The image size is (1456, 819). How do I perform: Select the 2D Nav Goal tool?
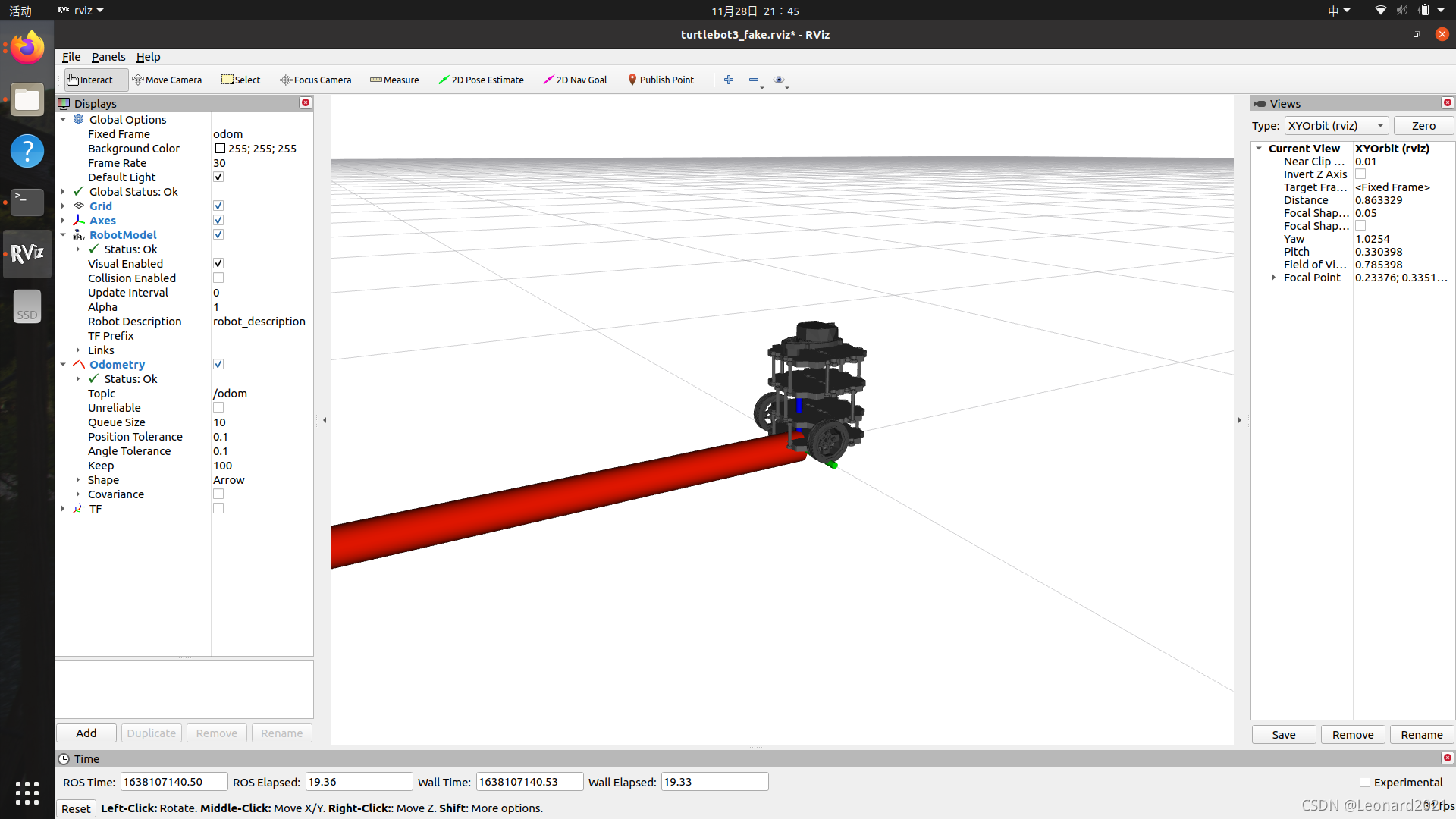(x=575, y=80)
